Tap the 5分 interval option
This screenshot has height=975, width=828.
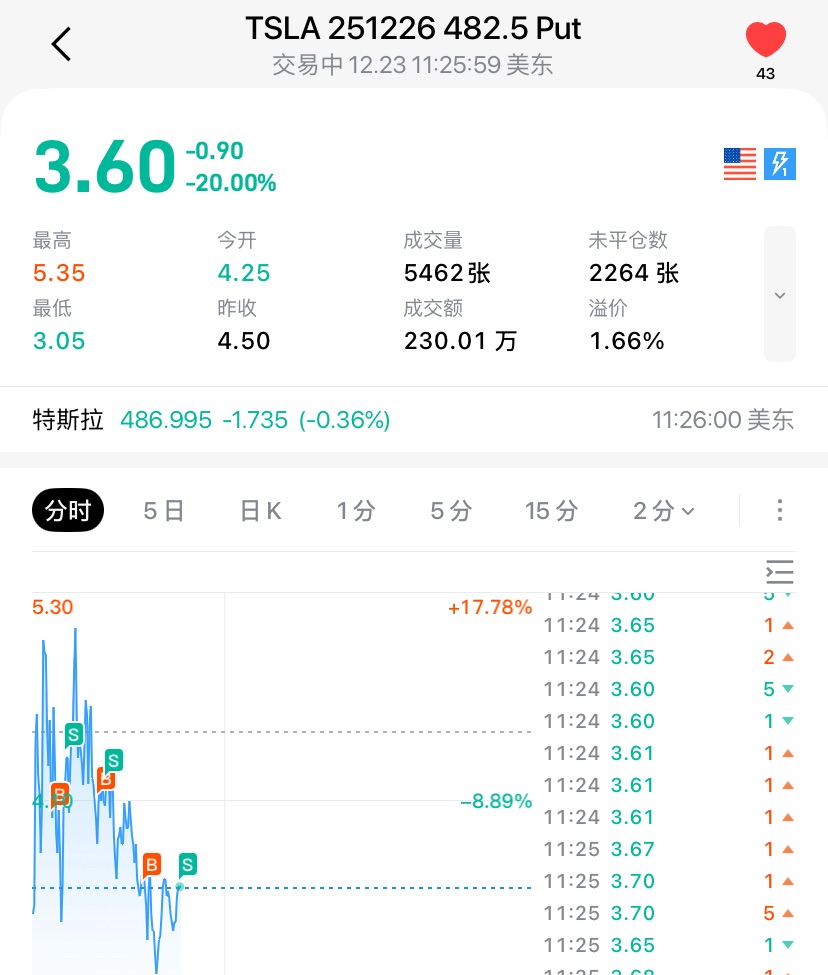pyautogui.click(x=451, y=511)
